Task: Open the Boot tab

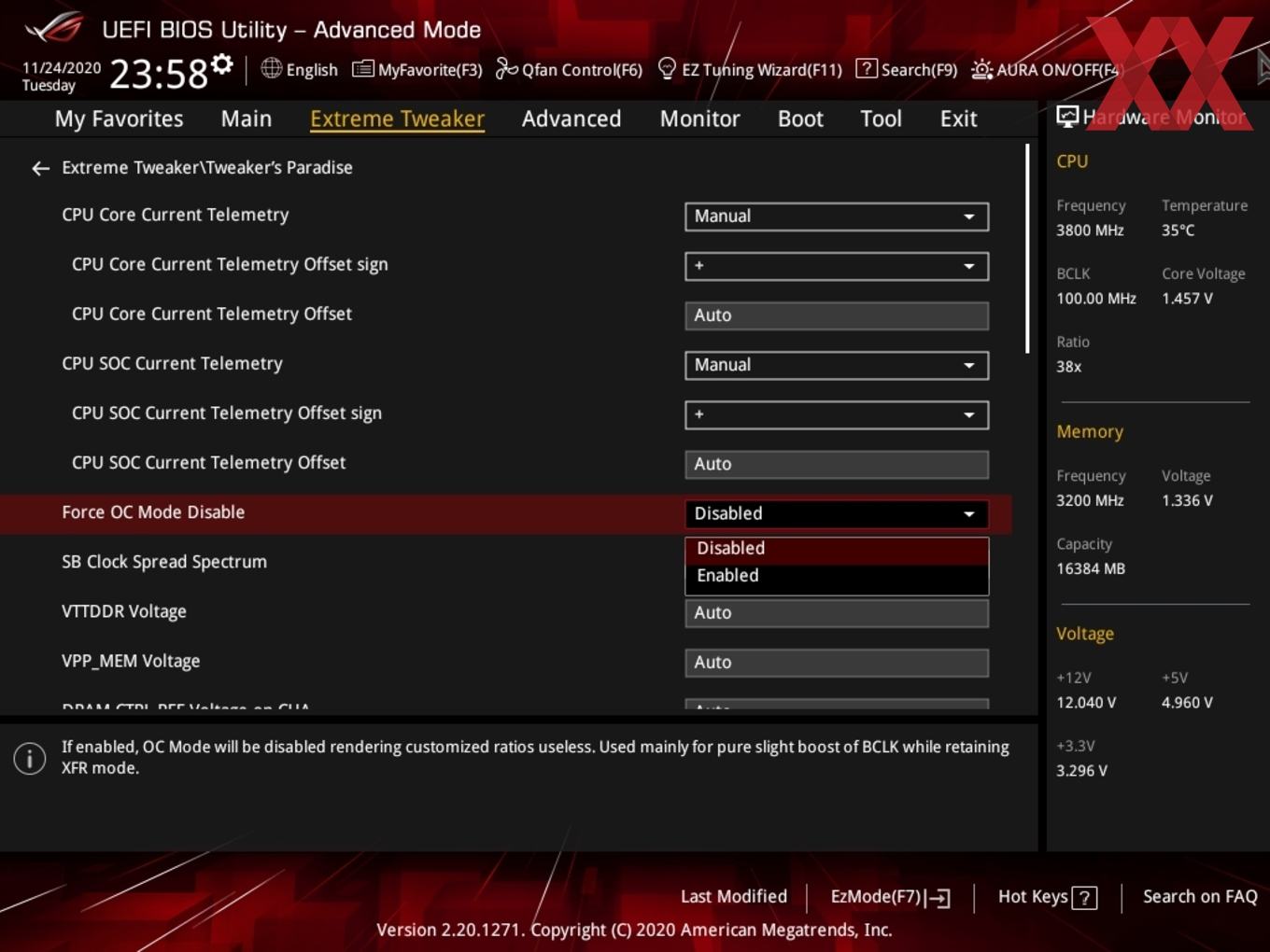Action: pyautogui.click(x=800, y=119)
